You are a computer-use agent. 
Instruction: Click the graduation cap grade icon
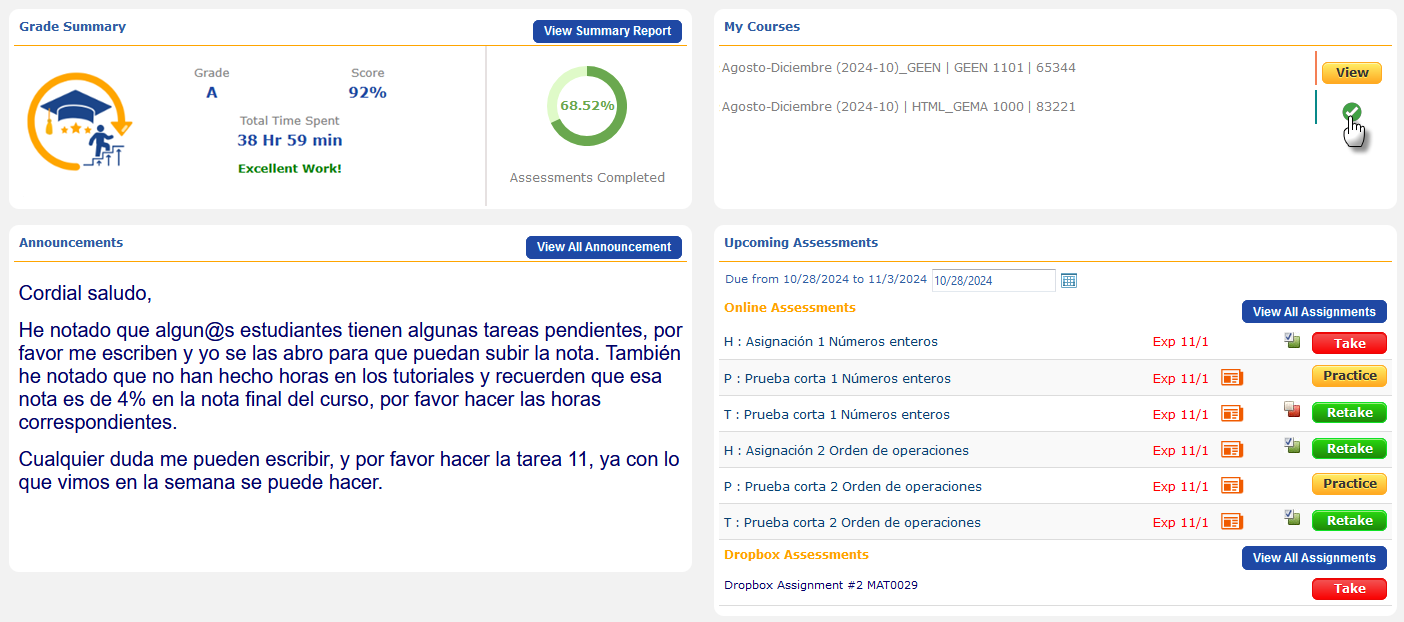(79, 120)
